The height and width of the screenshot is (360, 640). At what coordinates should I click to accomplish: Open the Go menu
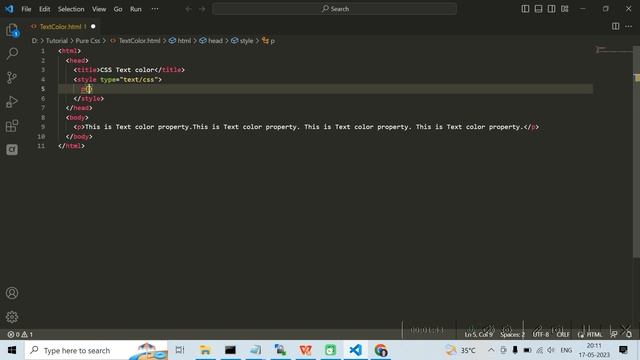118,9
